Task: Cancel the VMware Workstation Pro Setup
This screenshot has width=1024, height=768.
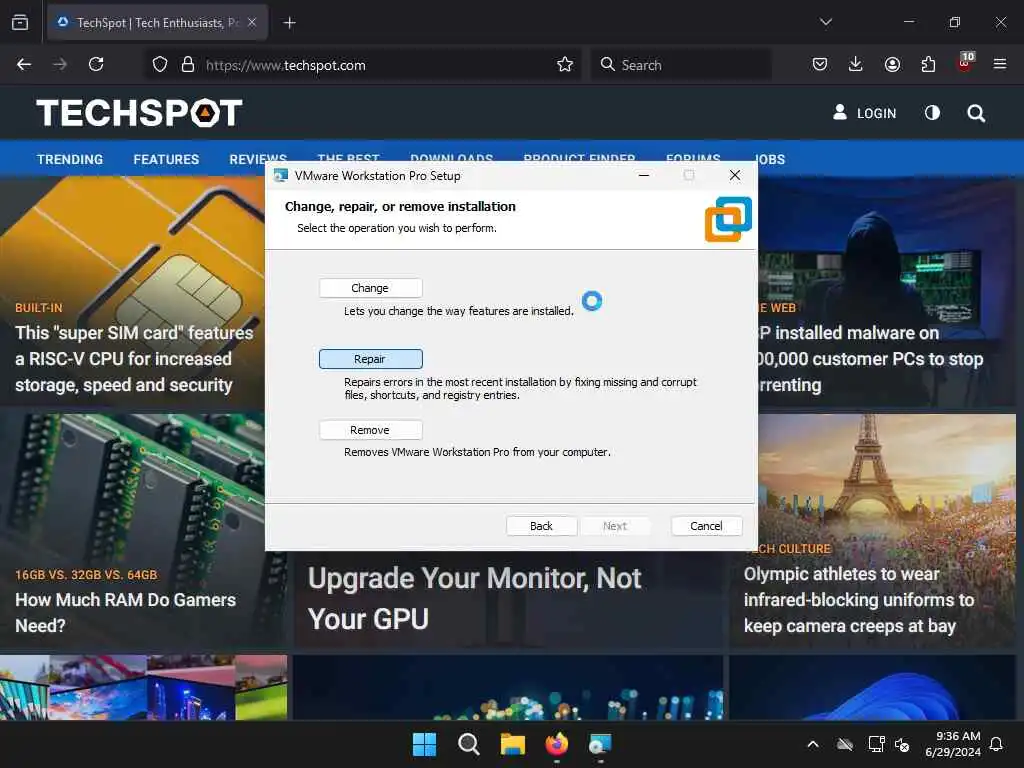Action: (706, 526)
